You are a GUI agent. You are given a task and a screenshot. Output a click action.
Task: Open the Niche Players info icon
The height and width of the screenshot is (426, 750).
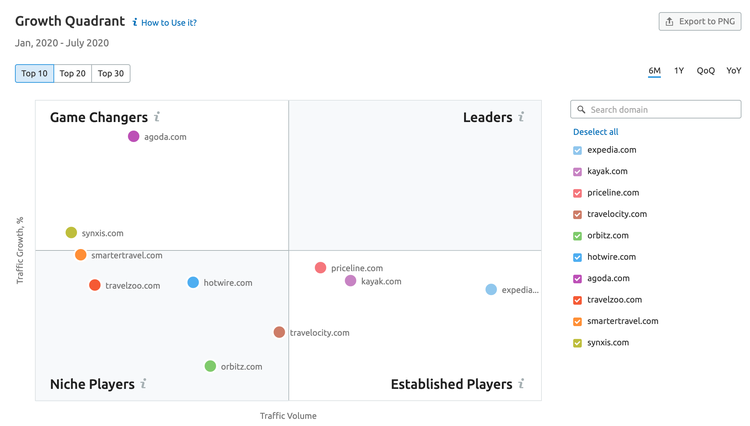[x=143, y=383]
